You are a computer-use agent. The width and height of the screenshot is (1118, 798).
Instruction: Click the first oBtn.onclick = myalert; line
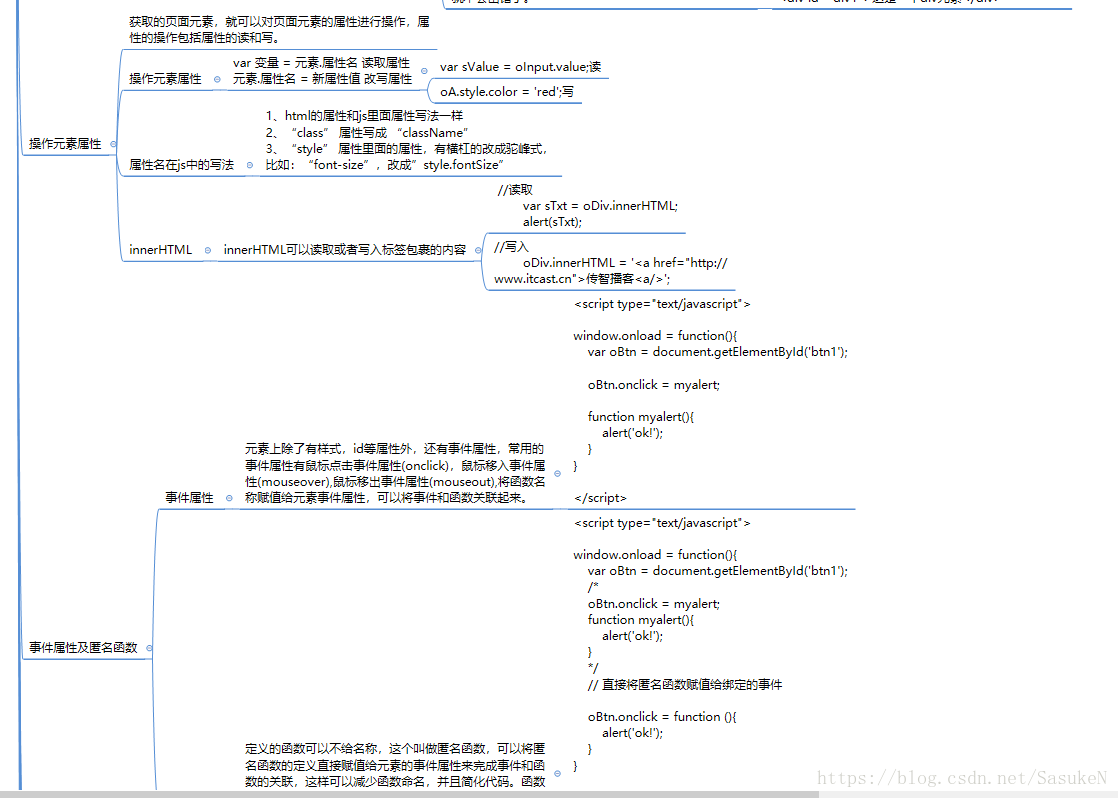coord(654,384)
